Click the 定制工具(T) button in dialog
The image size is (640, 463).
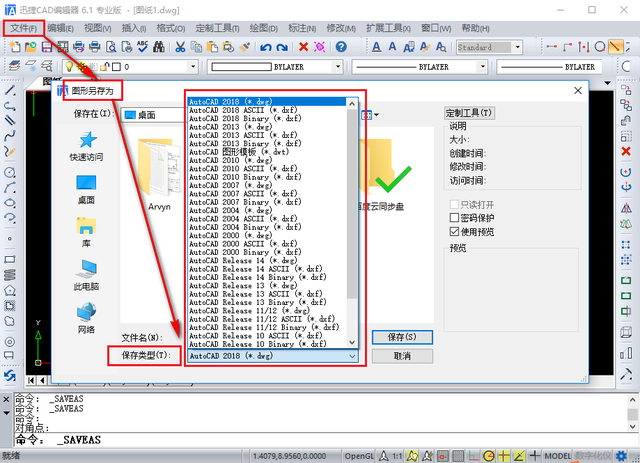tap(469, 113)
